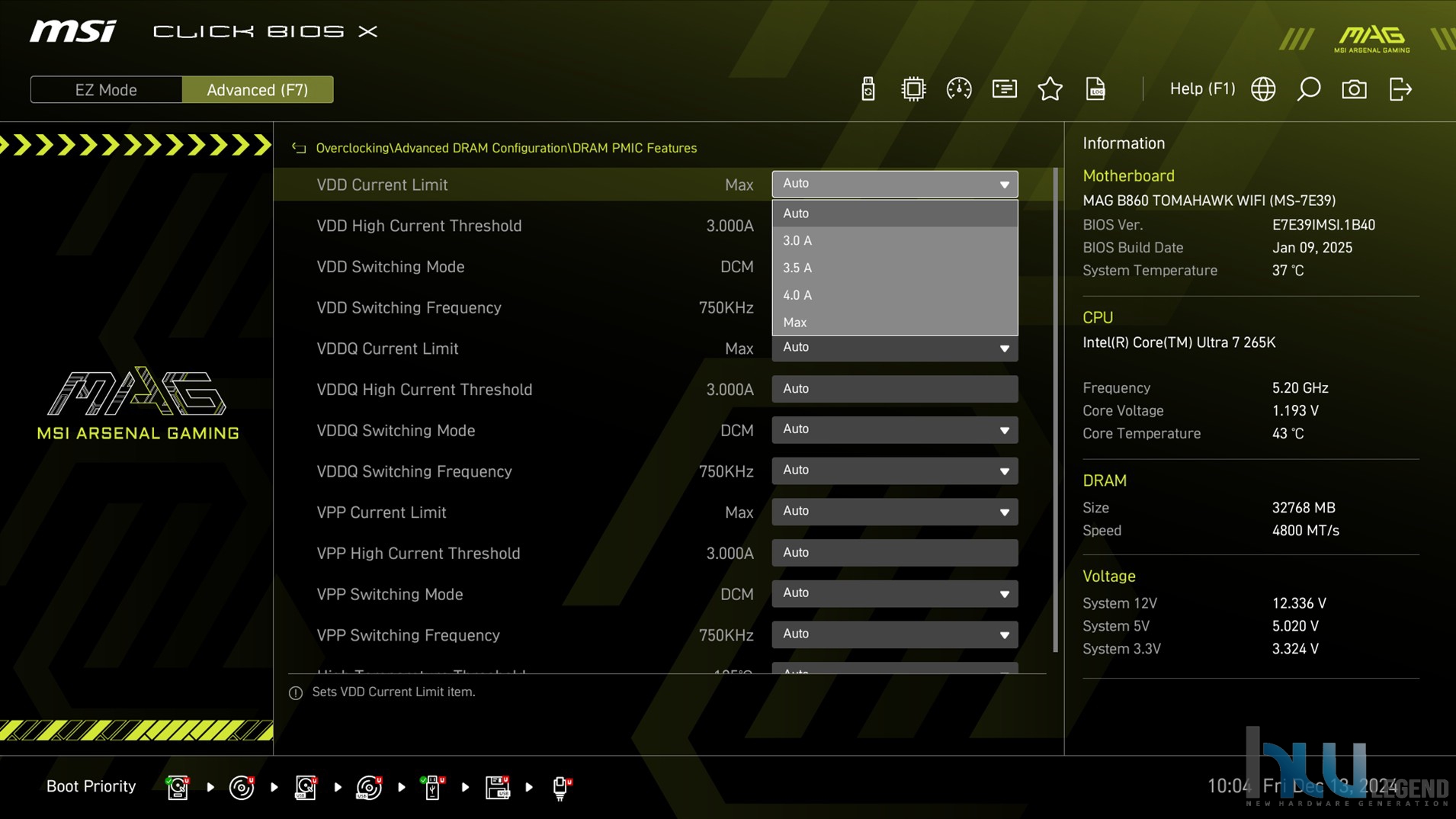Click the breadcrumb path Overclocking\Advanced DRAM Configuration\DRAM PMIC Features

tap(506, 148)
